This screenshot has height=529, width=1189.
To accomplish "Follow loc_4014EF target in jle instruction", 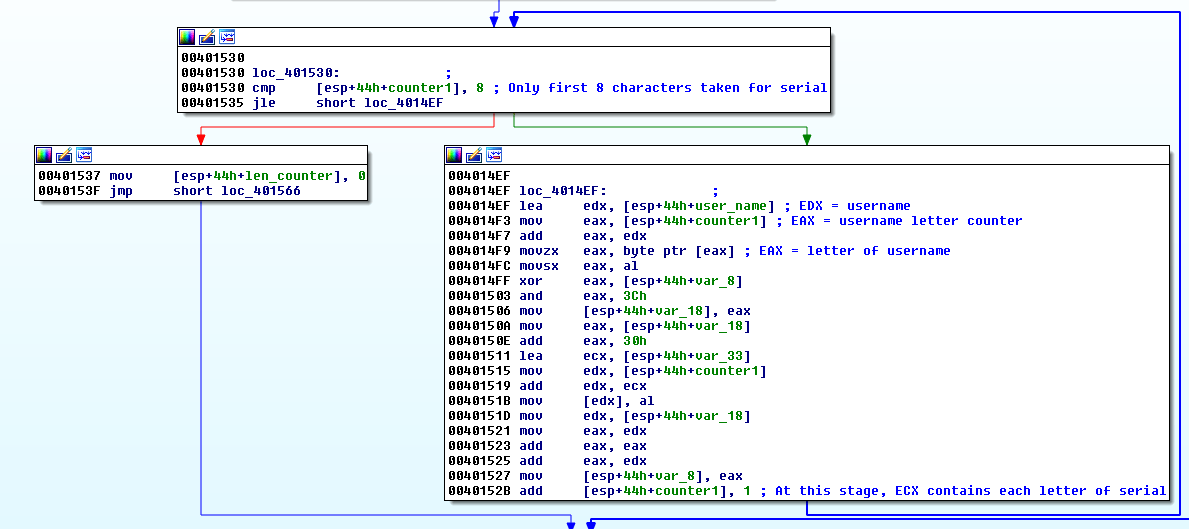I will [403, 103].
